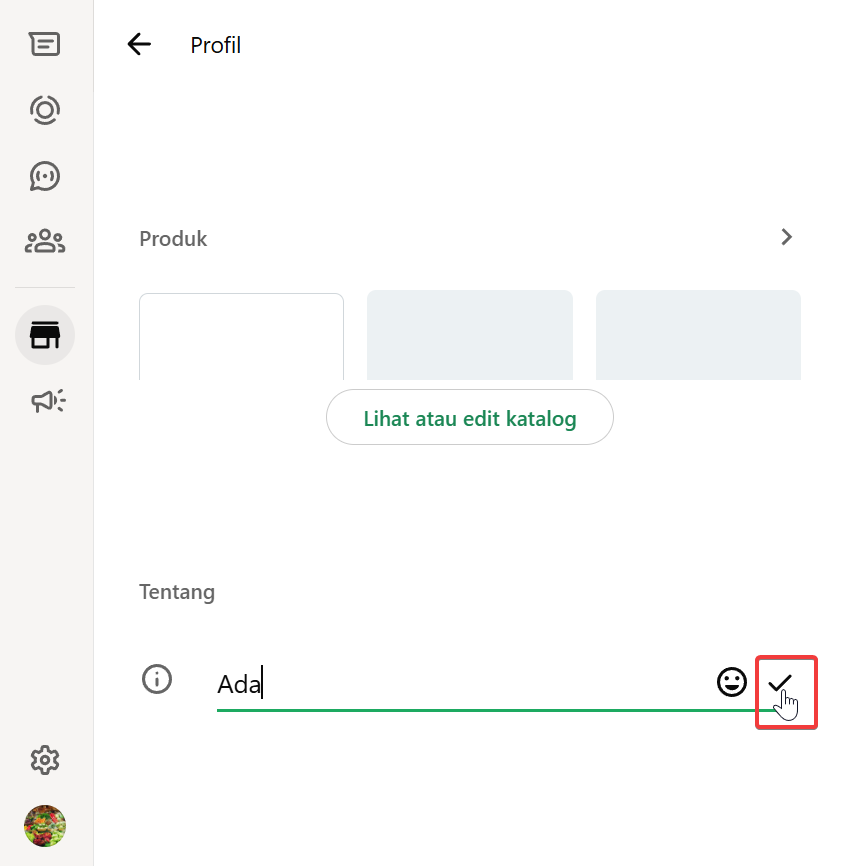This screenshot has height=866, width=846.
Task: Confirm About text with checkmark
Action: coord(780,683)
